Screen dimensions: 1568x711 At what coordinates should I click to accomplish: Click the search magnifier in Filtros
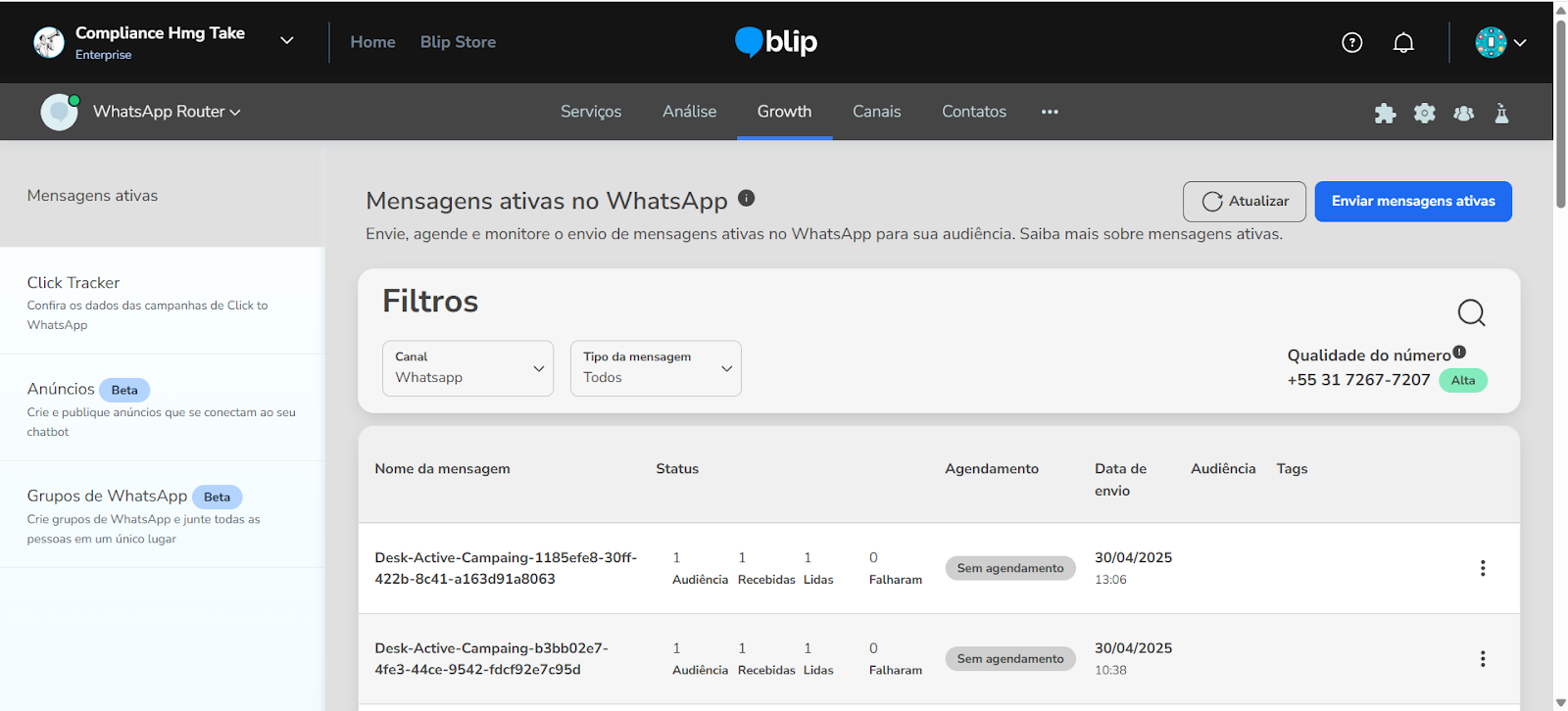[1471, 312]
